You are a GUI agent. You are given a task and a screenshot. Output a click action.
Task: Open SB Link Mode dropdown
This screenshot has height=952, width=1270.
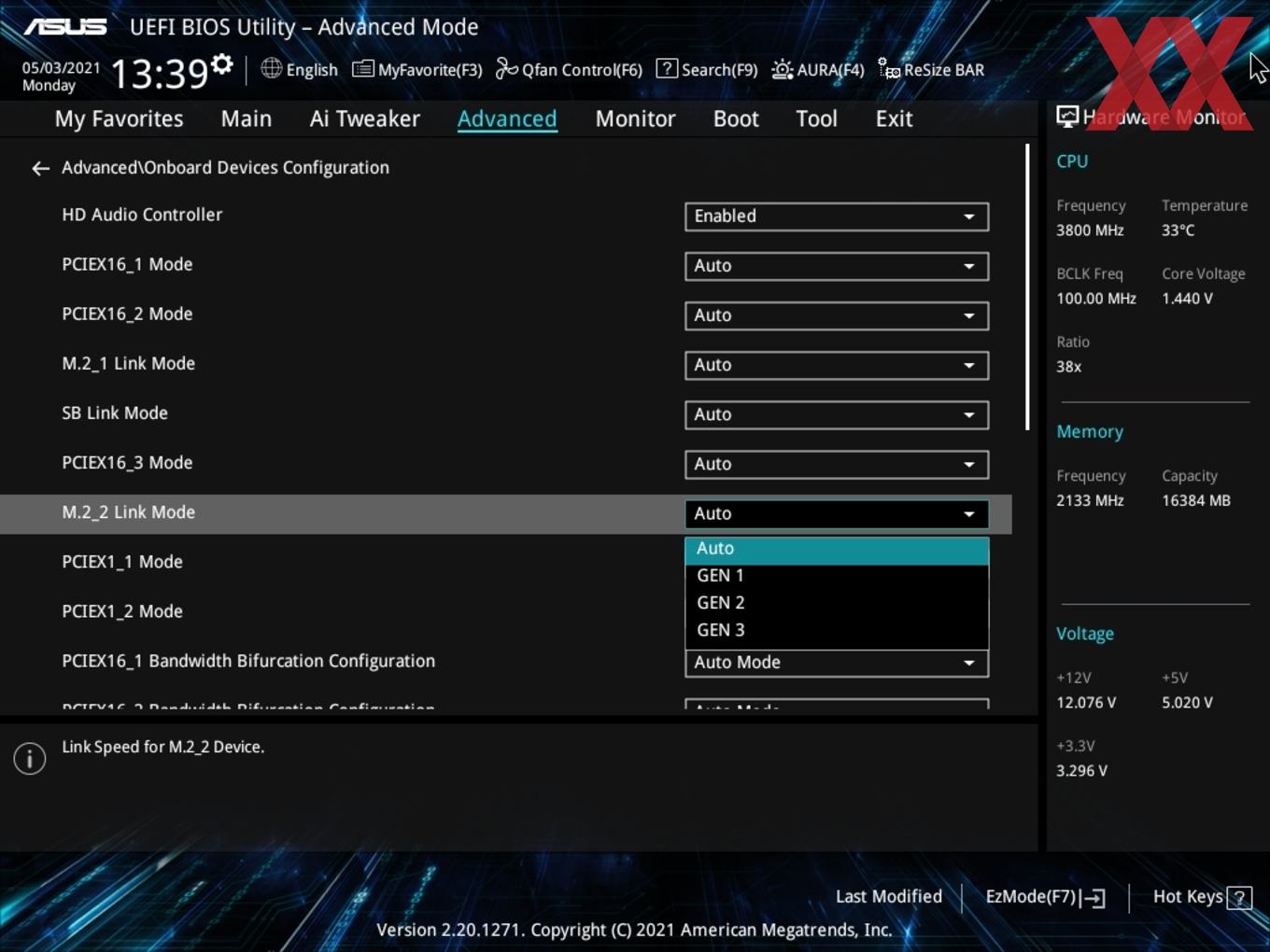tap(837, 414)
